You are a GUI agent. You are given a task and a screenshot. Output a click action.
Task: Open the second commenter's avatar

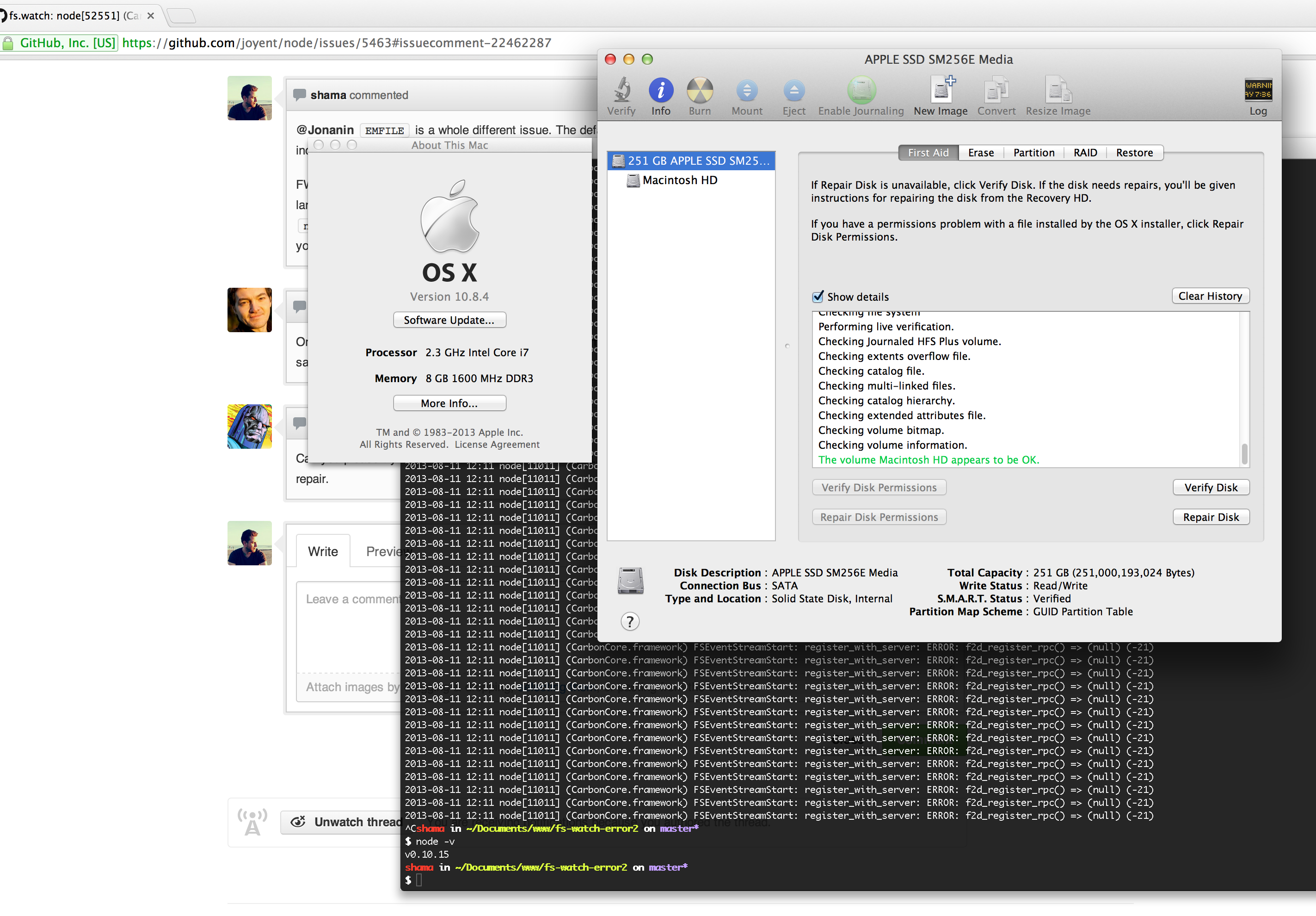coord(249,310)
